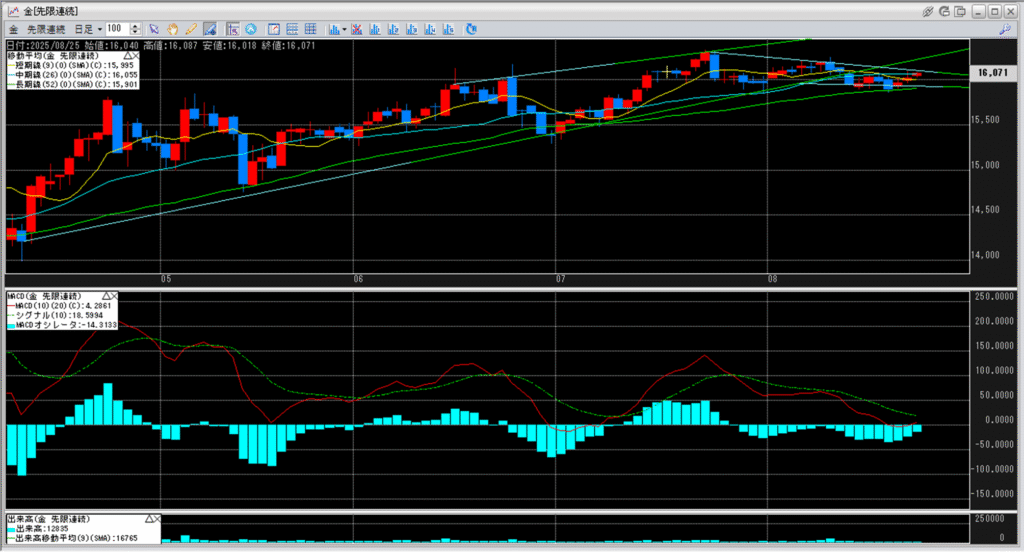Collapse the 移動平均 legend with triangle
Viewport: 1024px width, 552px height.
127,56
